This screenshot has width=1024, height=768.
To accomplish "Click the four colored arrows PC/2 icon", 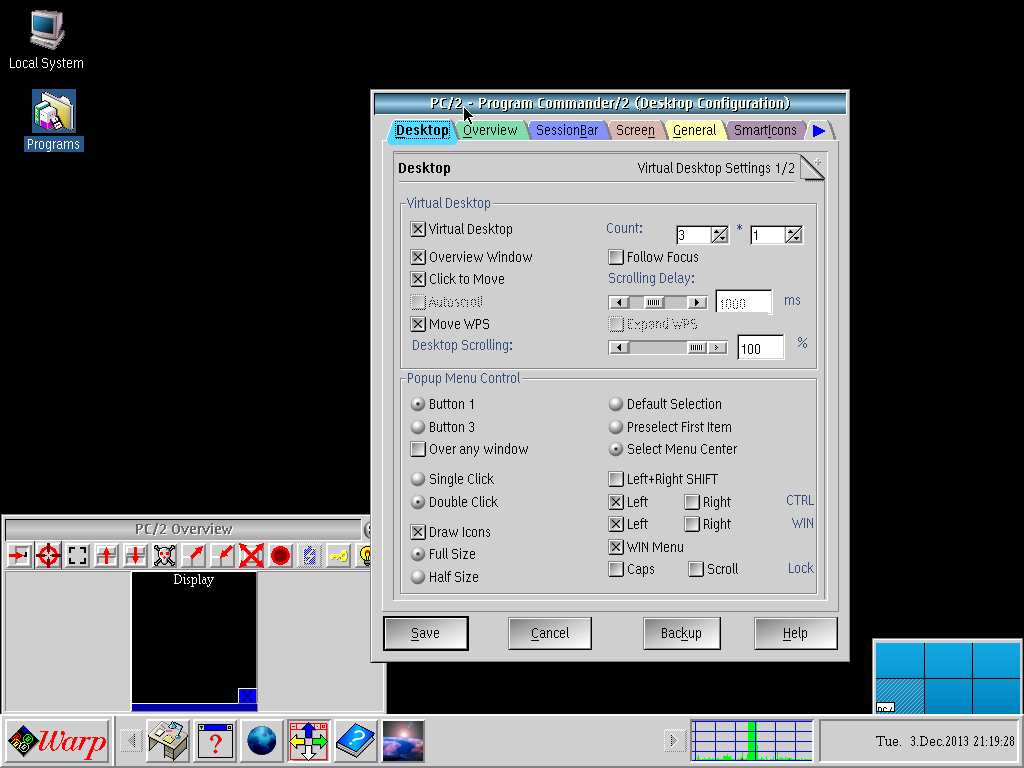I will click(308, 741).
